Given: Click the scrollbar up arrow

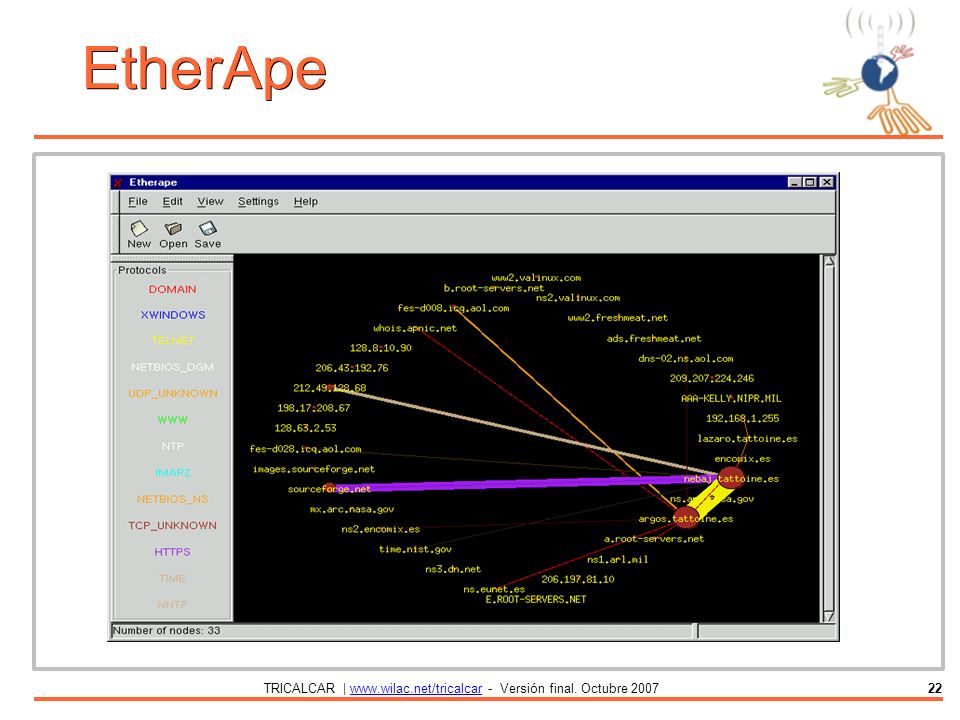Looking at the screenshot, I should click(829, 261).
